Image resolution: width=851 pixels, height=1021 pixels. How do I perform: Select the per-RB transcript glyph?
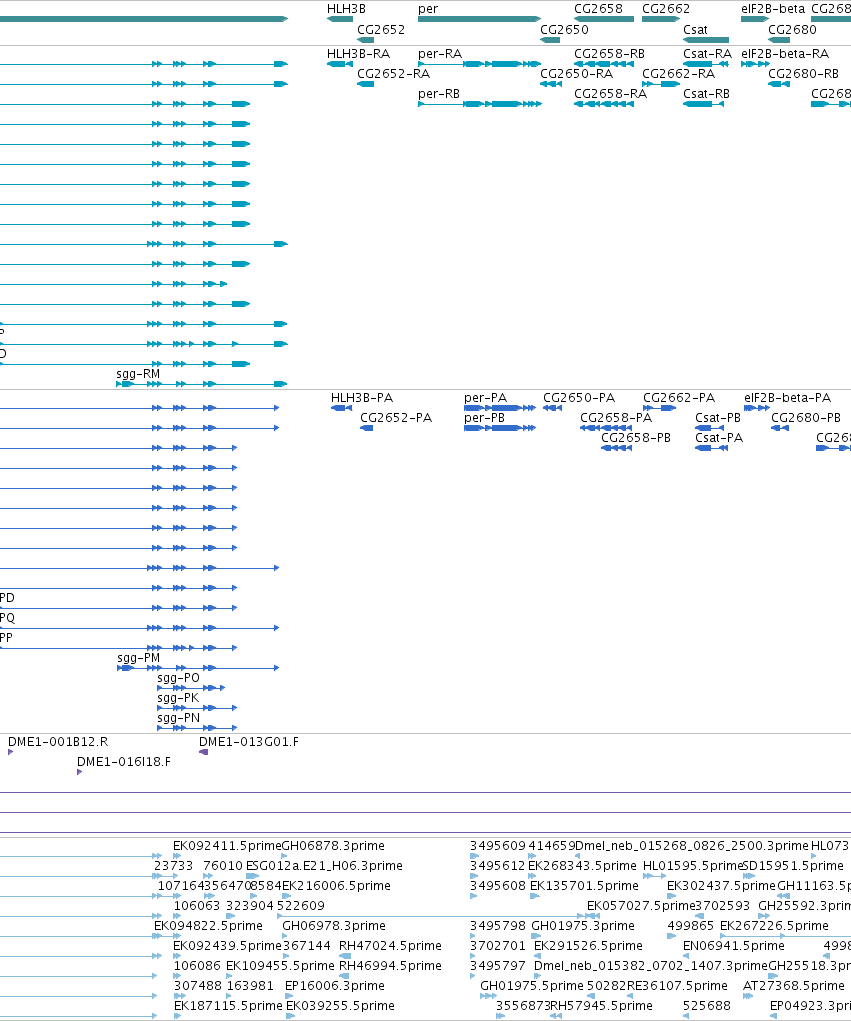(479, 104)
